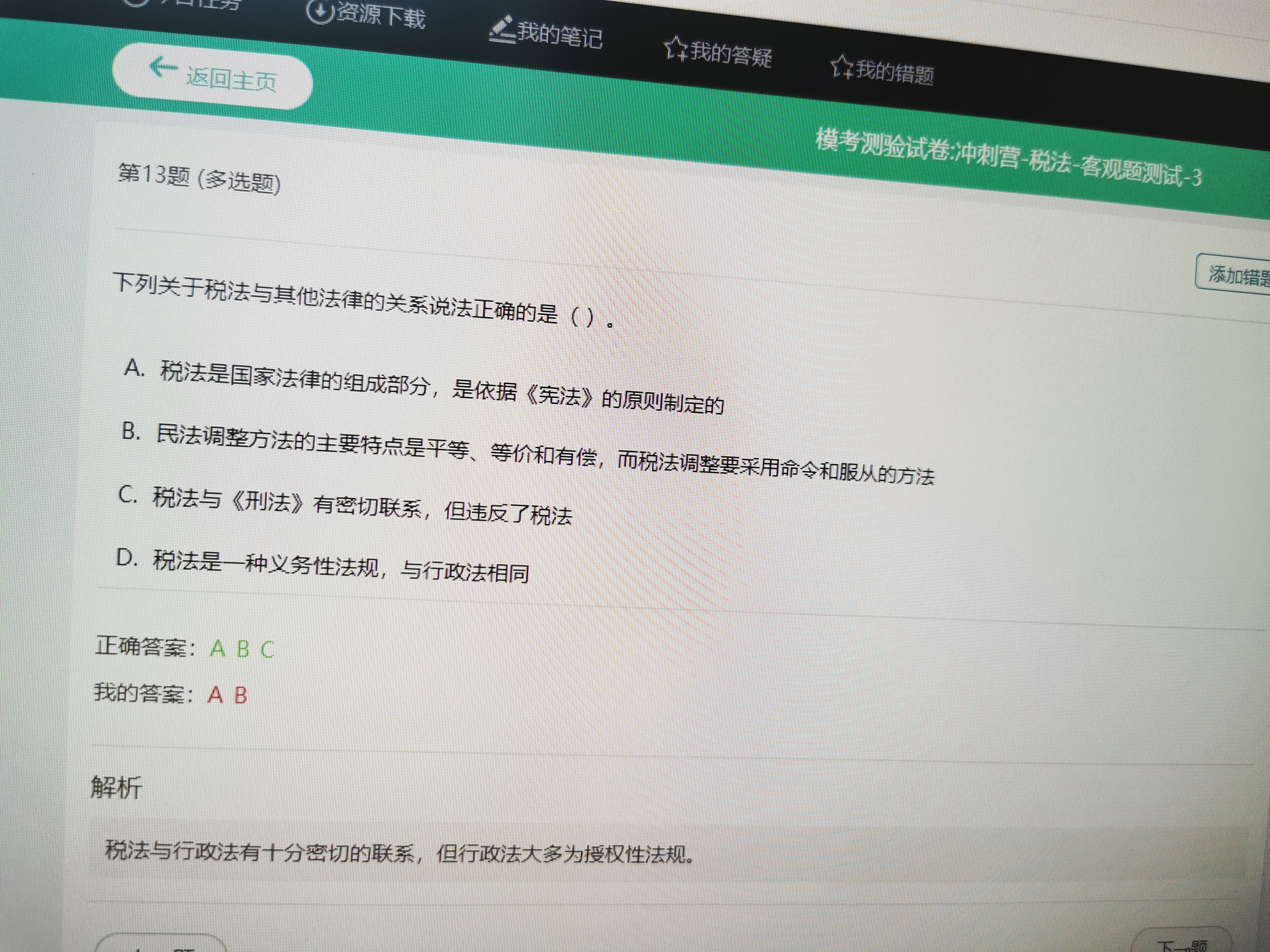
Task: Go to the 我的错题 section
Action: pyautogui.click(x=894, y=72)
